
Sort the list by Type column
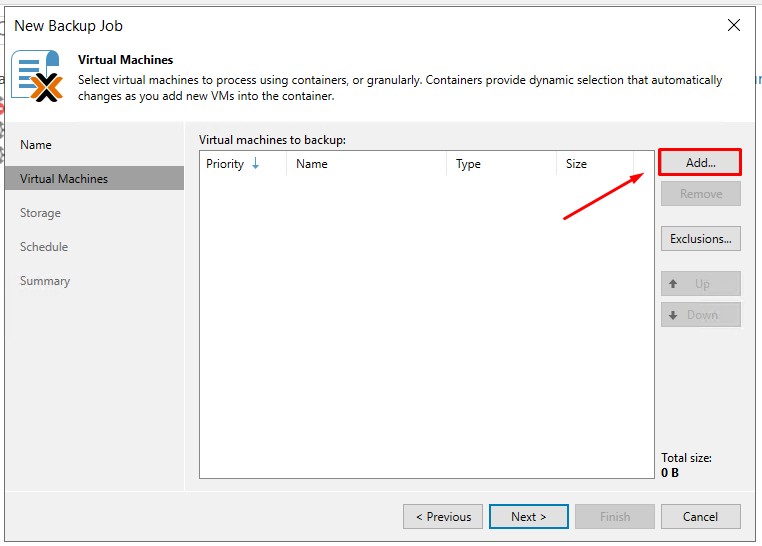click(500, 164)
